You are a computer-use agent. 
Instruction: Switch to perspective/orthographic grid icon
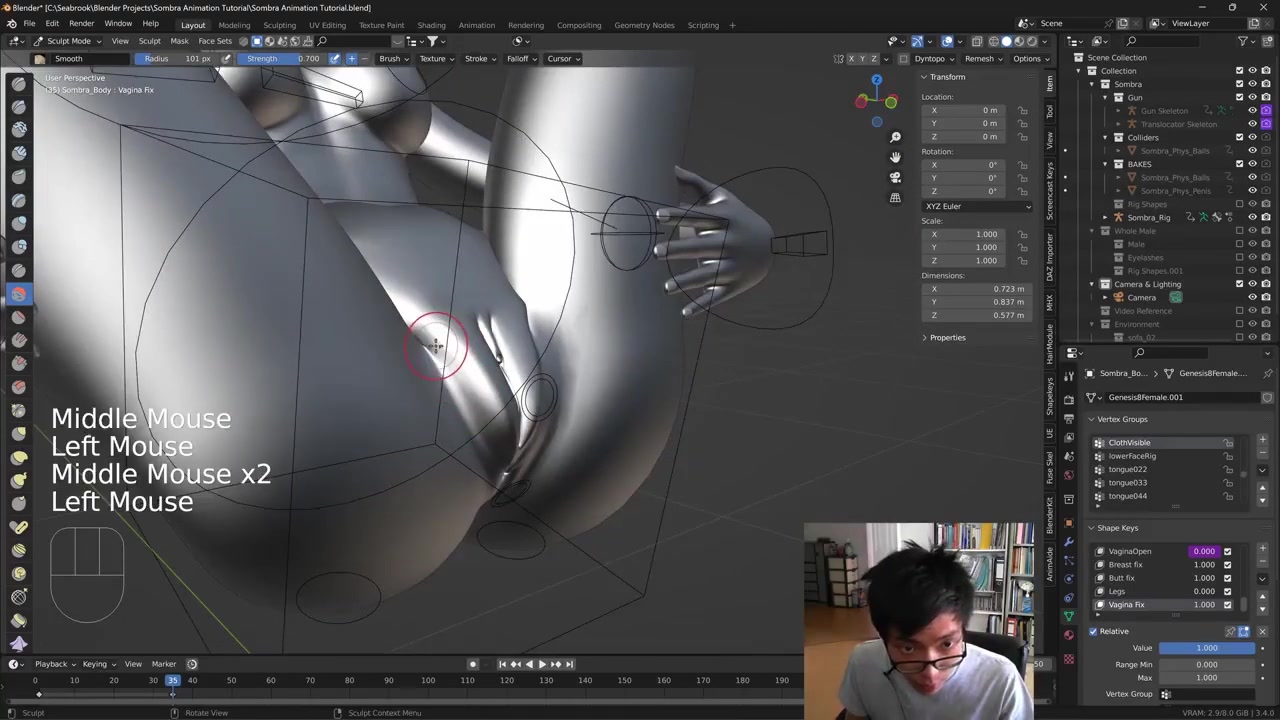(895, 198)
